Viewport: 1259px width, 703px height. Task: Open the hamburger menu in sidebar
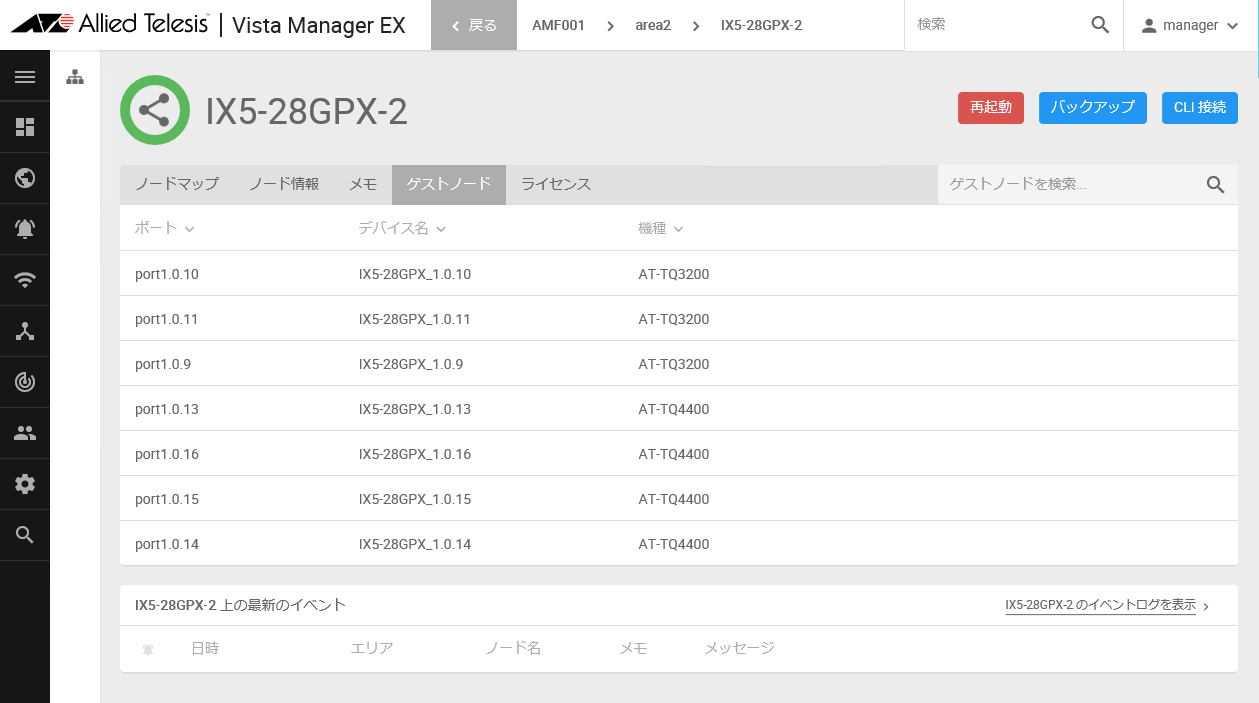point(25,76)
